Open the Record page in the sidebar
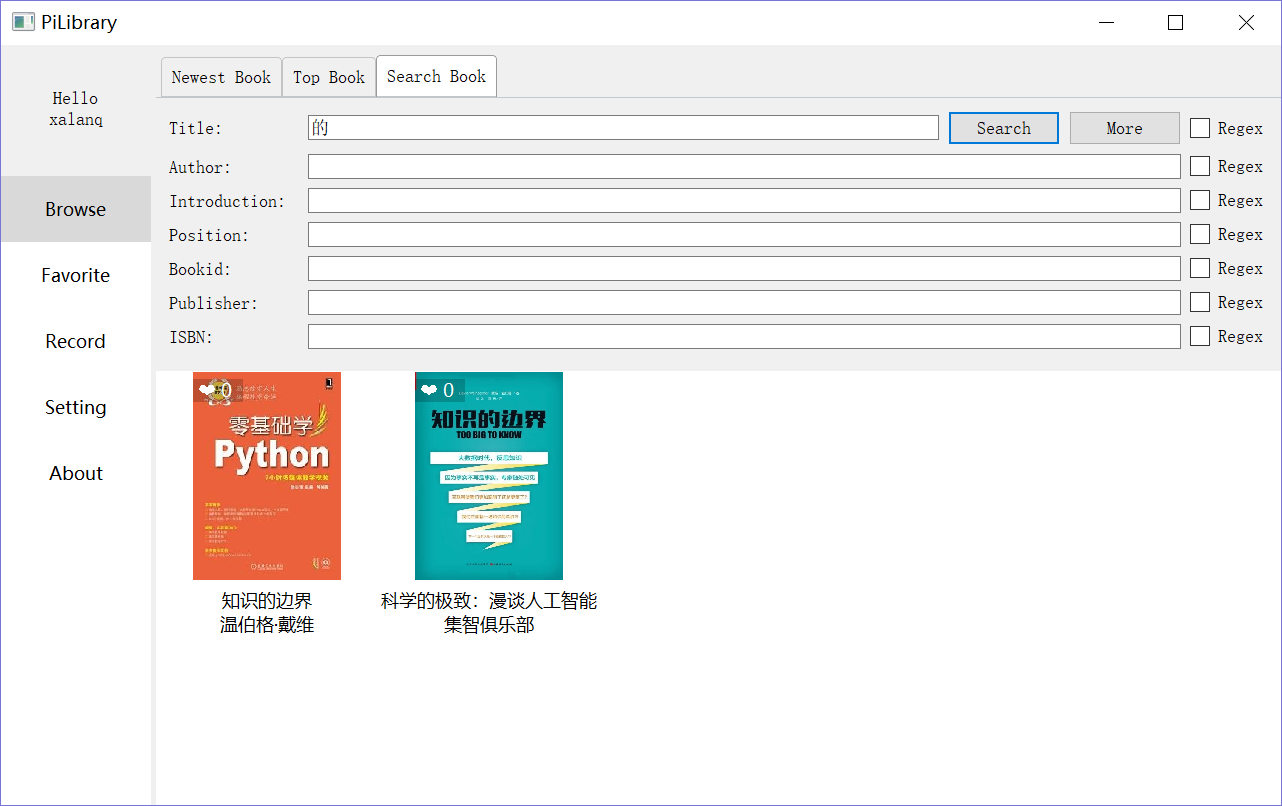 pyautogui.click(x=76, y=341)
